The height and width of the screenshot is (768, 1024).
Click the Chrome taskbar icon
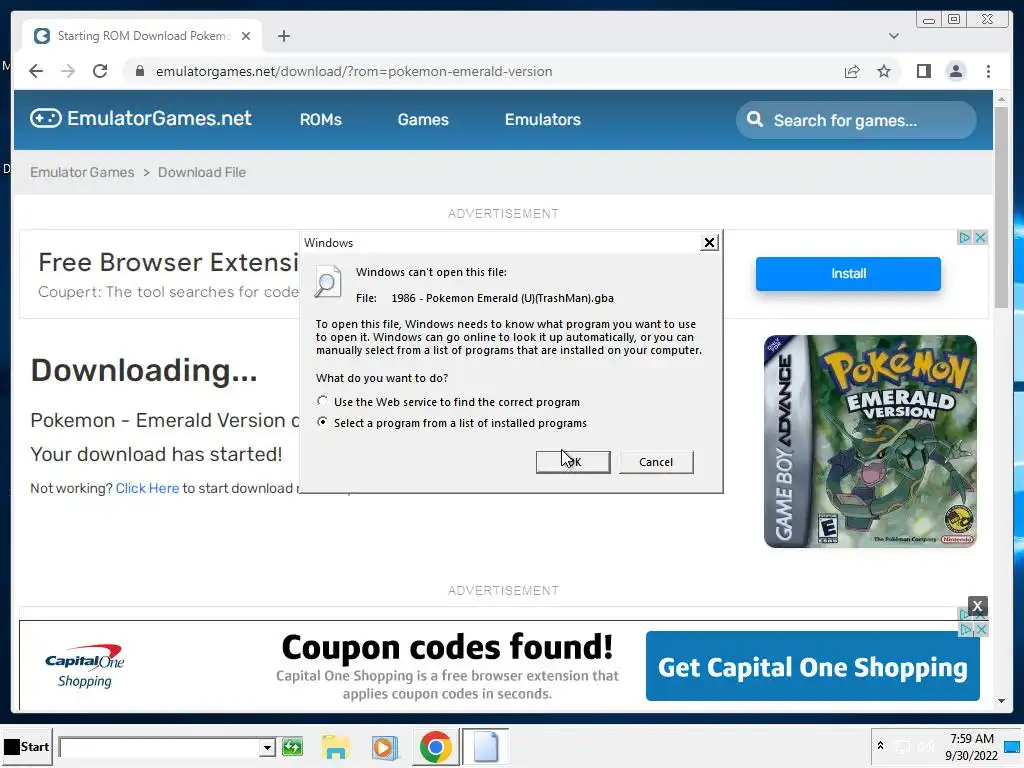(435, 746)
